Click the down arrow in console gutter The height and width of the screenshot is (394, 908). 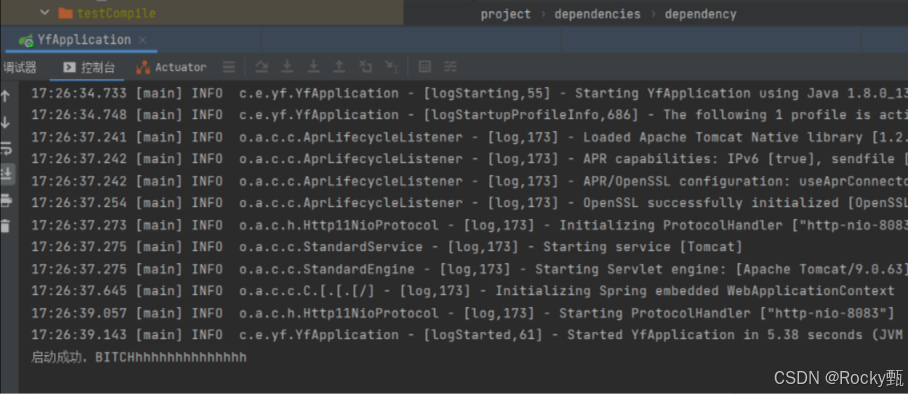click(6, 122)
